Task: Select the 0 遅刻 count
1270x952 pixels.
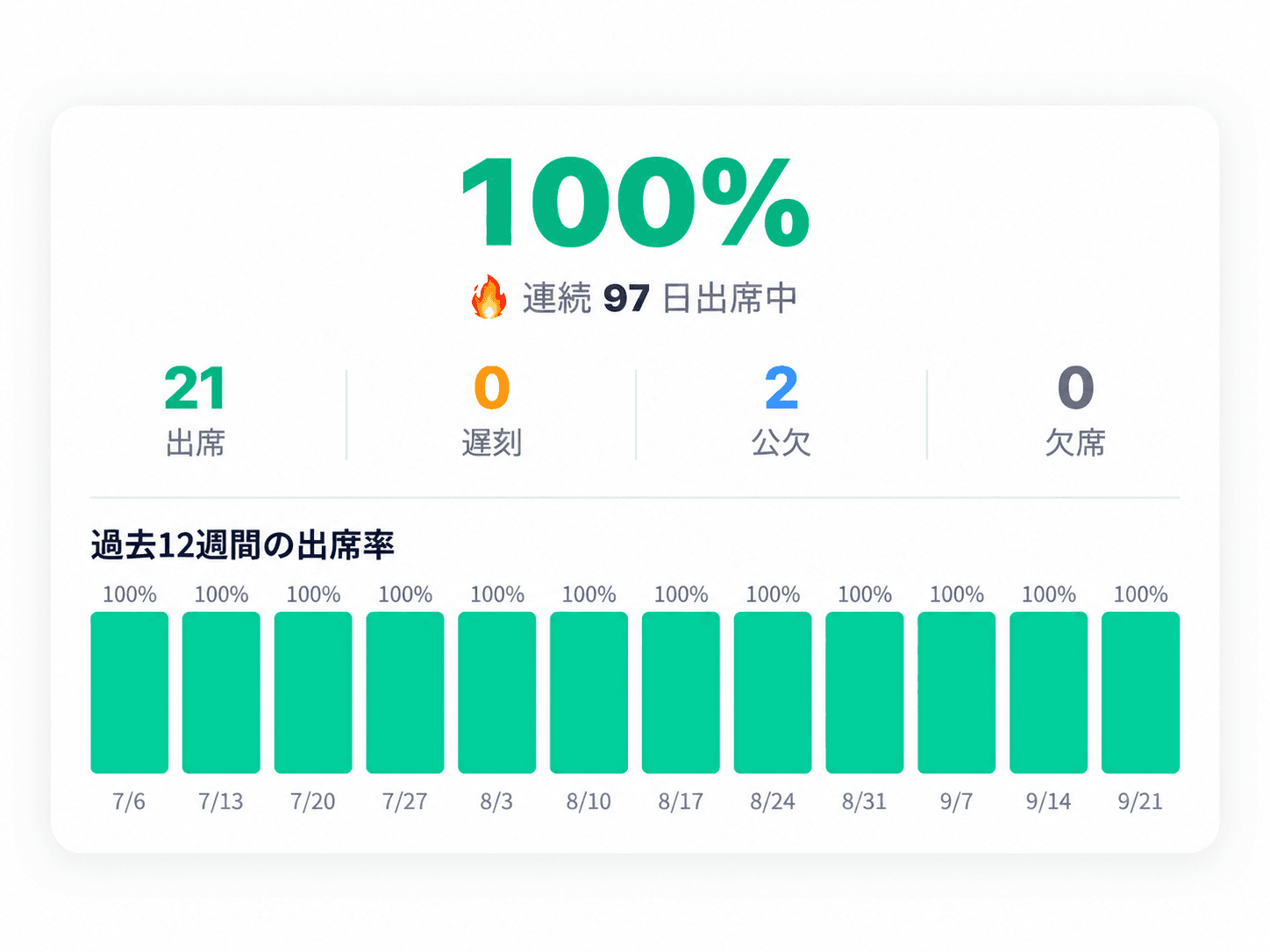Action: pyautogui.click(x=491, y=411)
